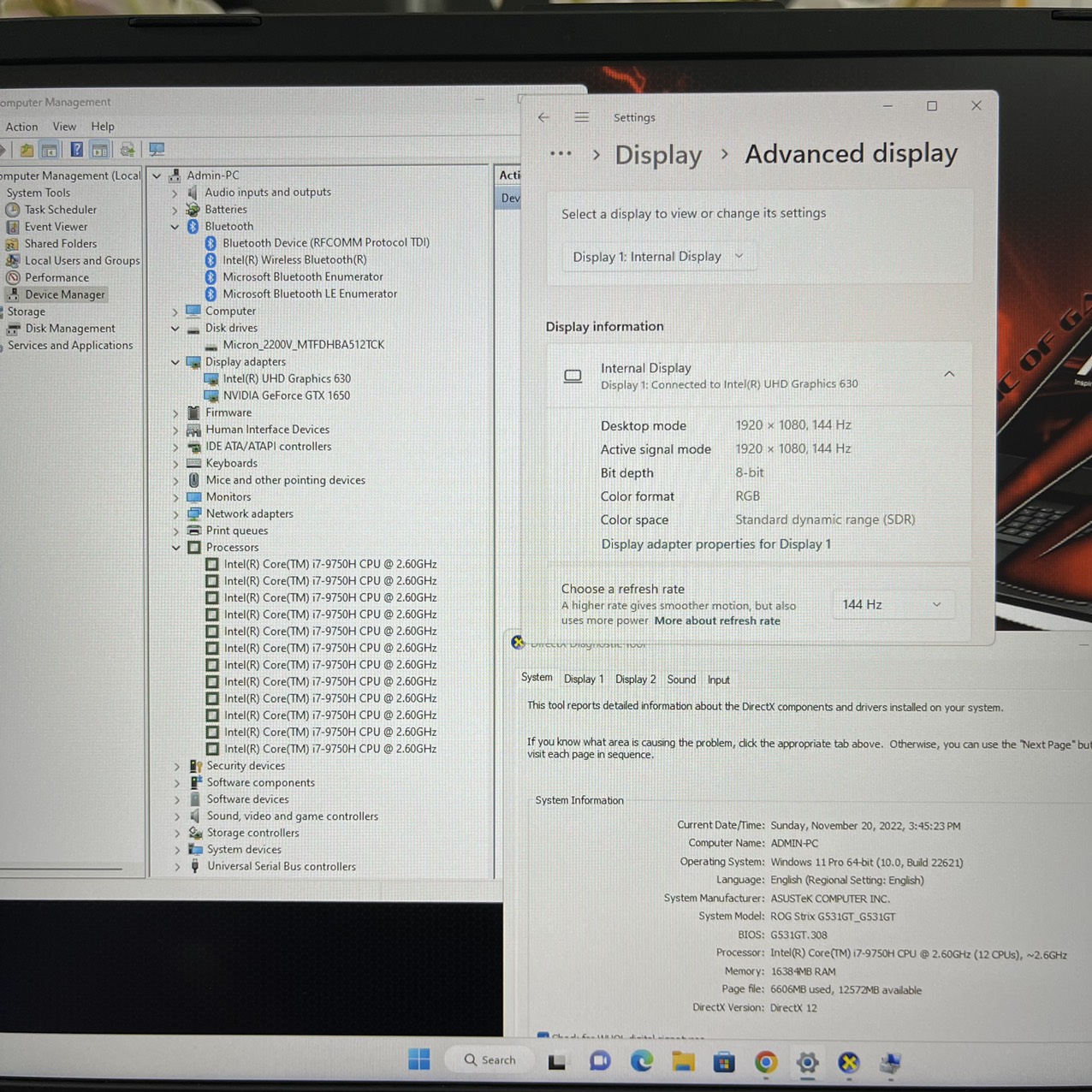The image size is (1092, 1092).
Task: Collapse the Bluetooth category
Action: point(175,227)
